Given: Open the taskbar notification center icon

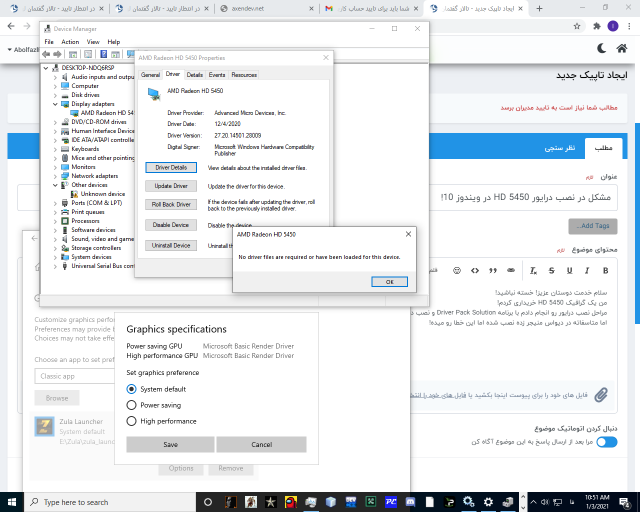Looking at the screenshot, I should click(624, 502).
